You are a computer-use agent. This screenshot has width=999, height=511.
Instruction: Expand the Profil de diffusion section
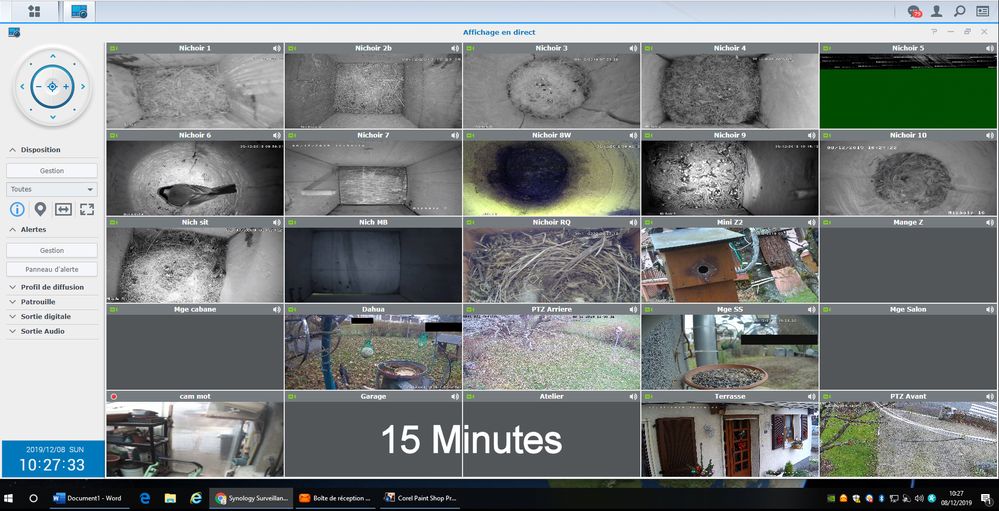tap(52, 287)
